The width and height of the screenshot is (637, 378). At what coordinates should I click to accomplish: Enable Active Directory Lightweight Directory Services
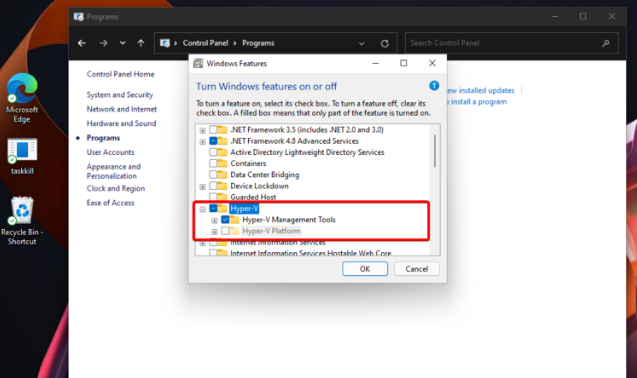point(213,152)
